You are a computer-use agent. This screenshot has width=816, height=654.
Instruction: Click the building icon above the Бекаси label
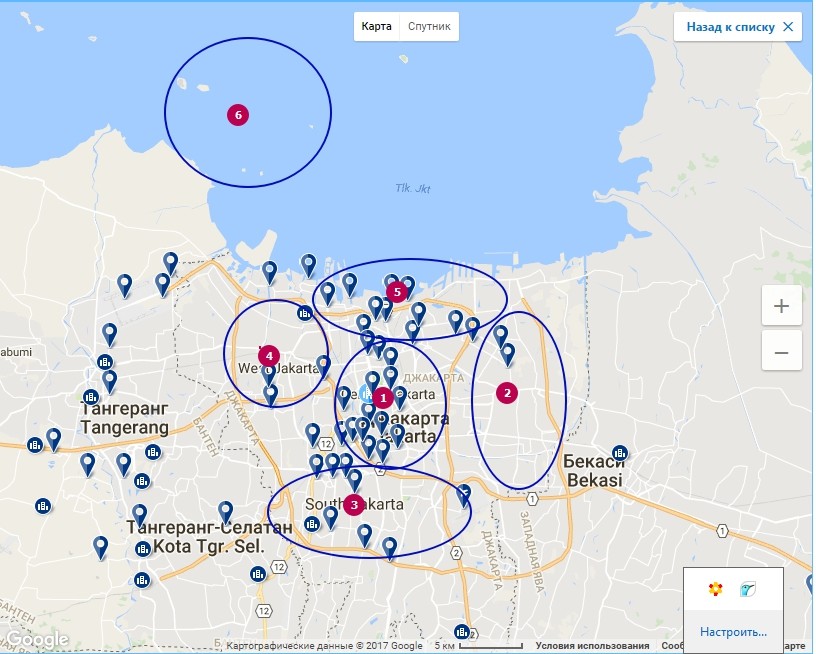[620, 452]
